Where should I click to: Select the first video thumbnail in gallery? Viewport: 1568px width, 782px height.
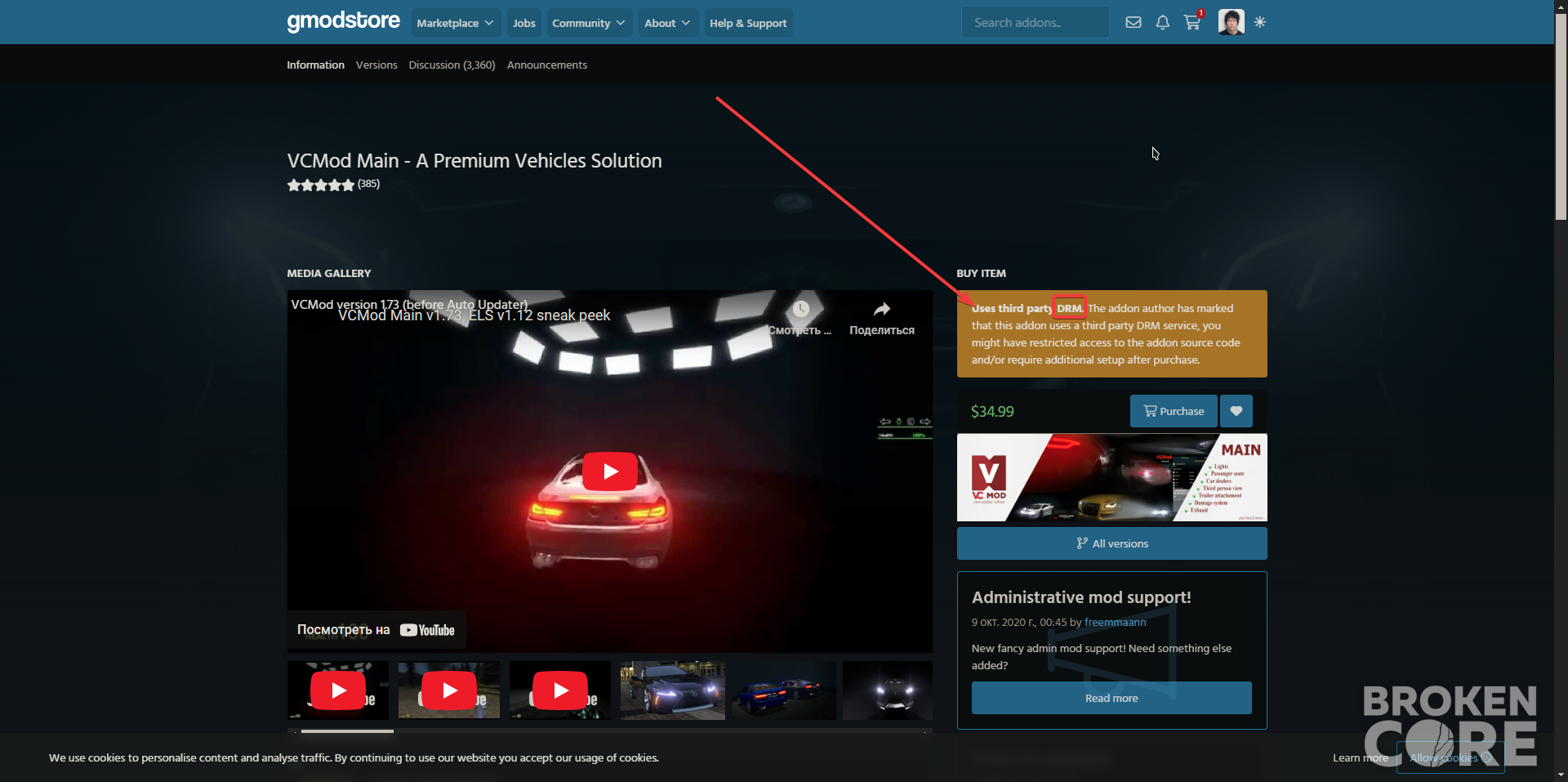point(338,690)
